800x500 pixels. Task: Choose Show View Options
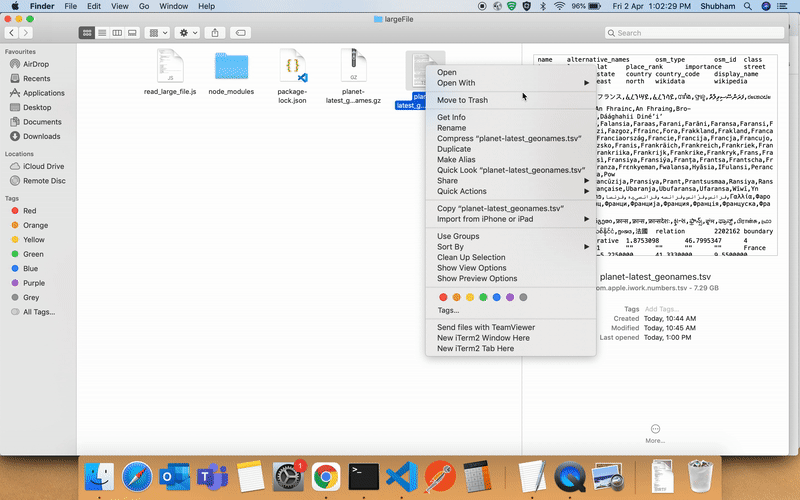pos(511,268)
